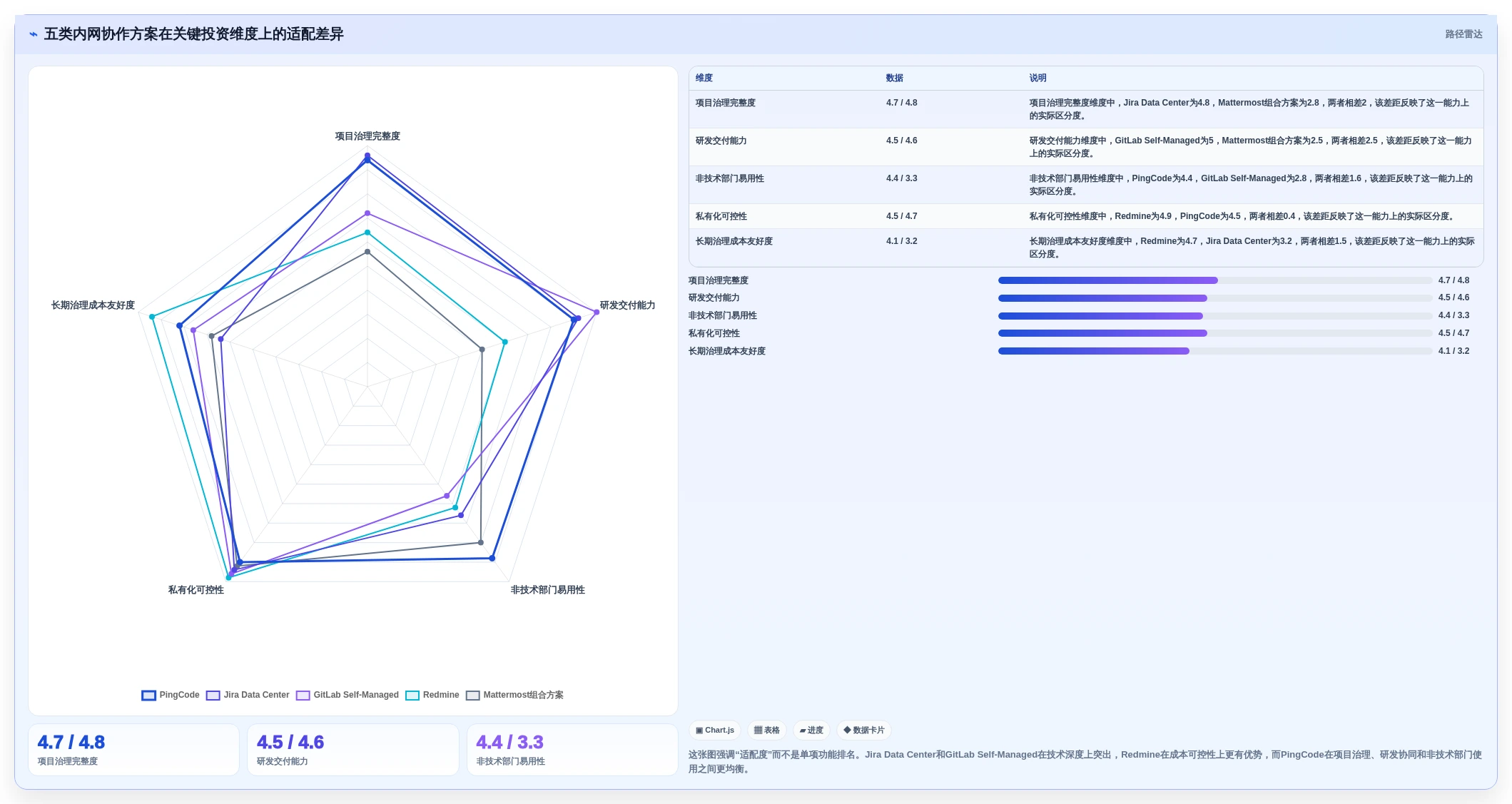The width and height of the screenshot is (1512, 804).
Task: Click the Jira Data Center legend label
Action: pos(256,695)
